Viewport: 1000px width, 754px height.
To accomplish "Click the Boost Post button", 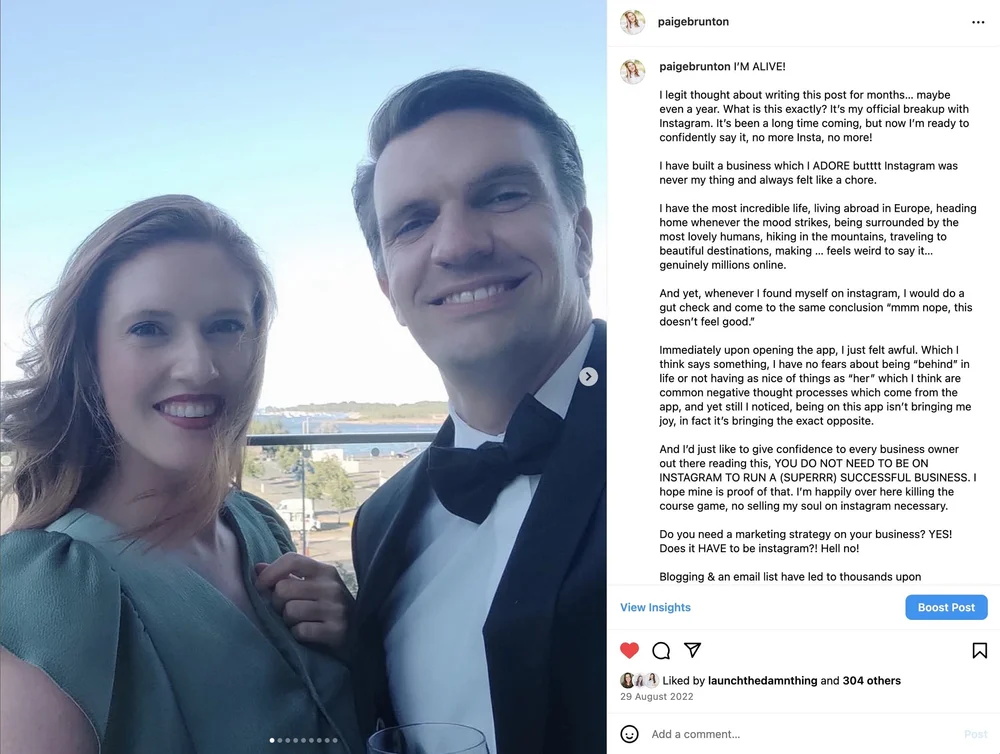I will tap(946, 607).
